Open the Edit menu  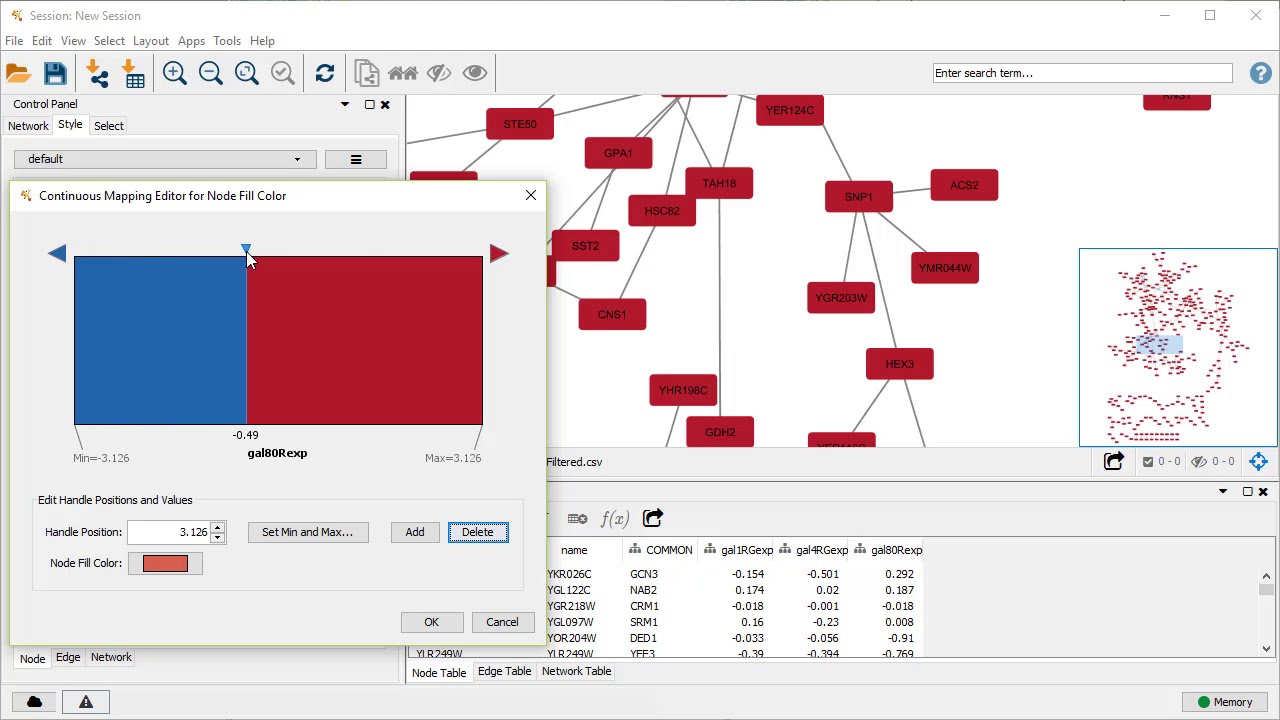coord(42,41)
